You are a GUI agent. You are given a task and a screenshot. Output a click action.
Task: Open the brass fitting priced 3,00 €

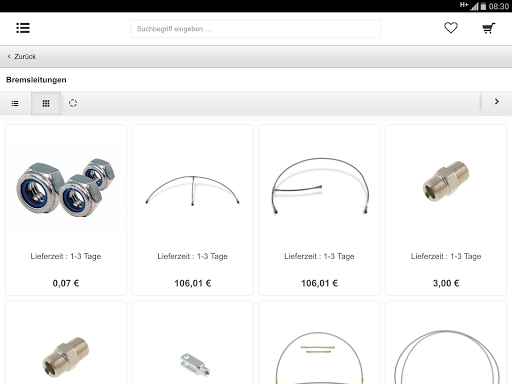click(x=446, y=181)
